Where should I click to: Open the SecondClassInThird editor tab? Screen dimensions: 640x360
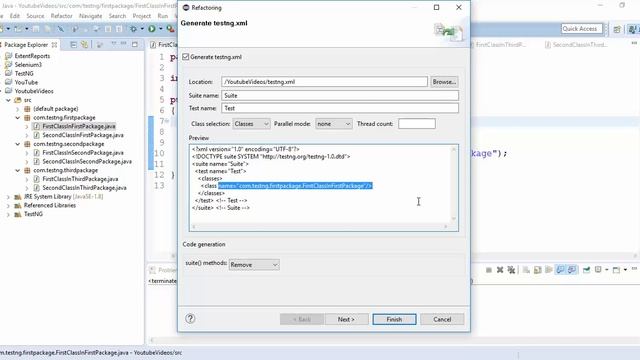click(x=576, y=44)
